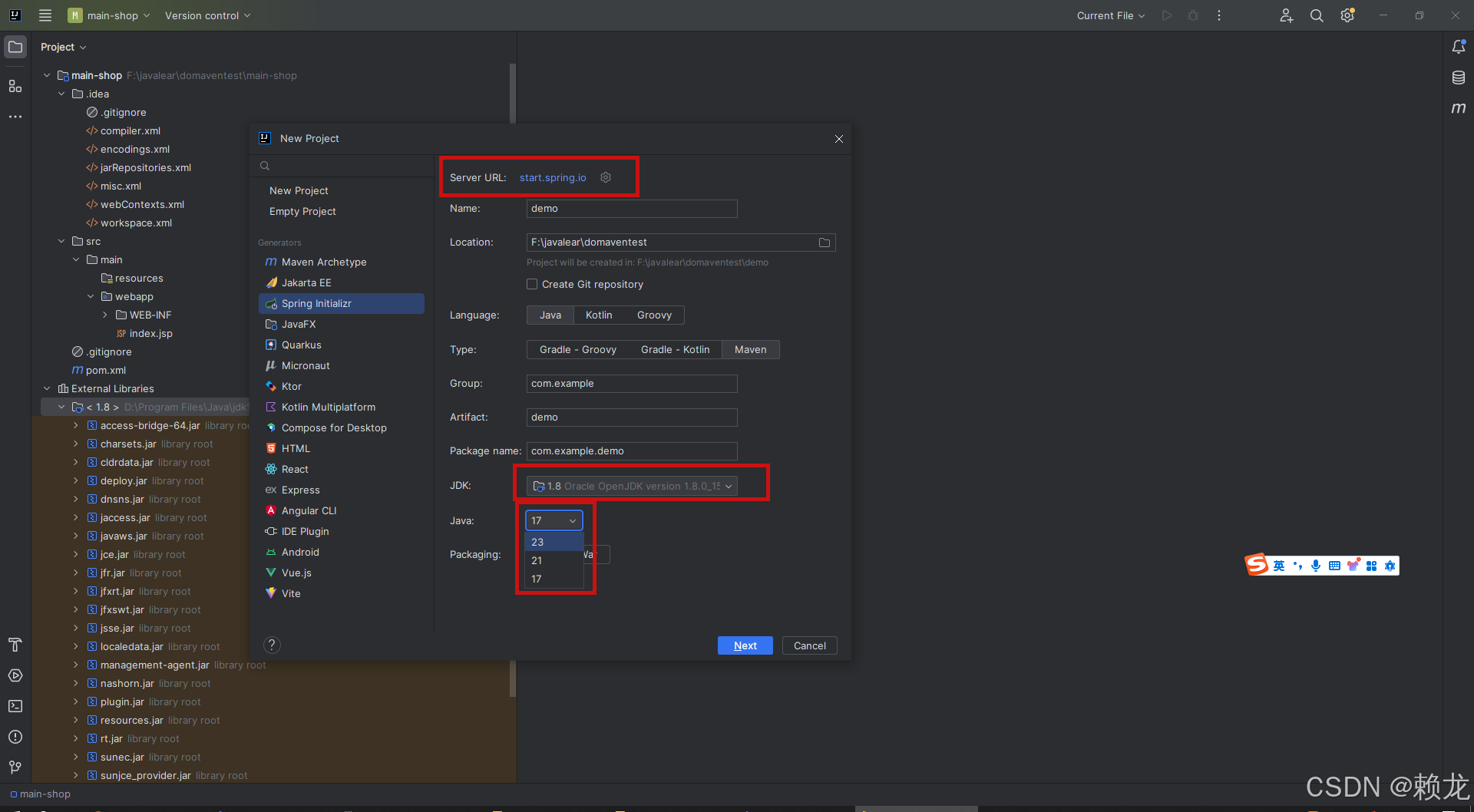Open the Project tool window icon
This screenshot has height=812, width=1474.
coord(15,47)
